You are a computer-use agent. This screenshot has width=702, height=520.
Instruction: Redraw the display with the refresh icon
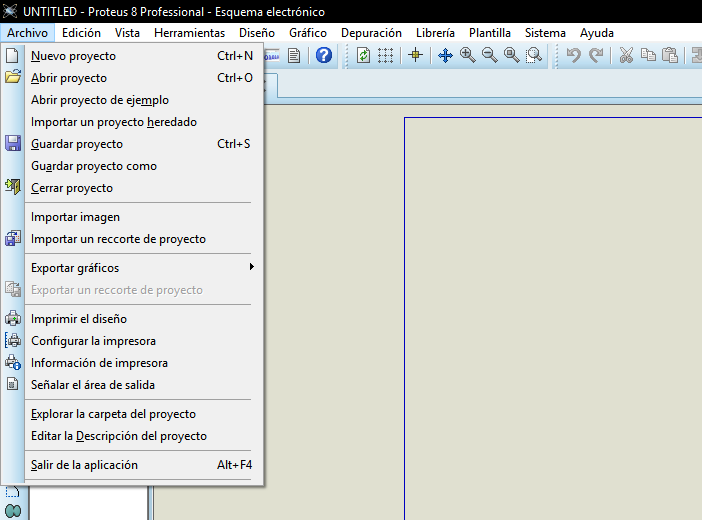pyautogui.click(x=363, y=56)
